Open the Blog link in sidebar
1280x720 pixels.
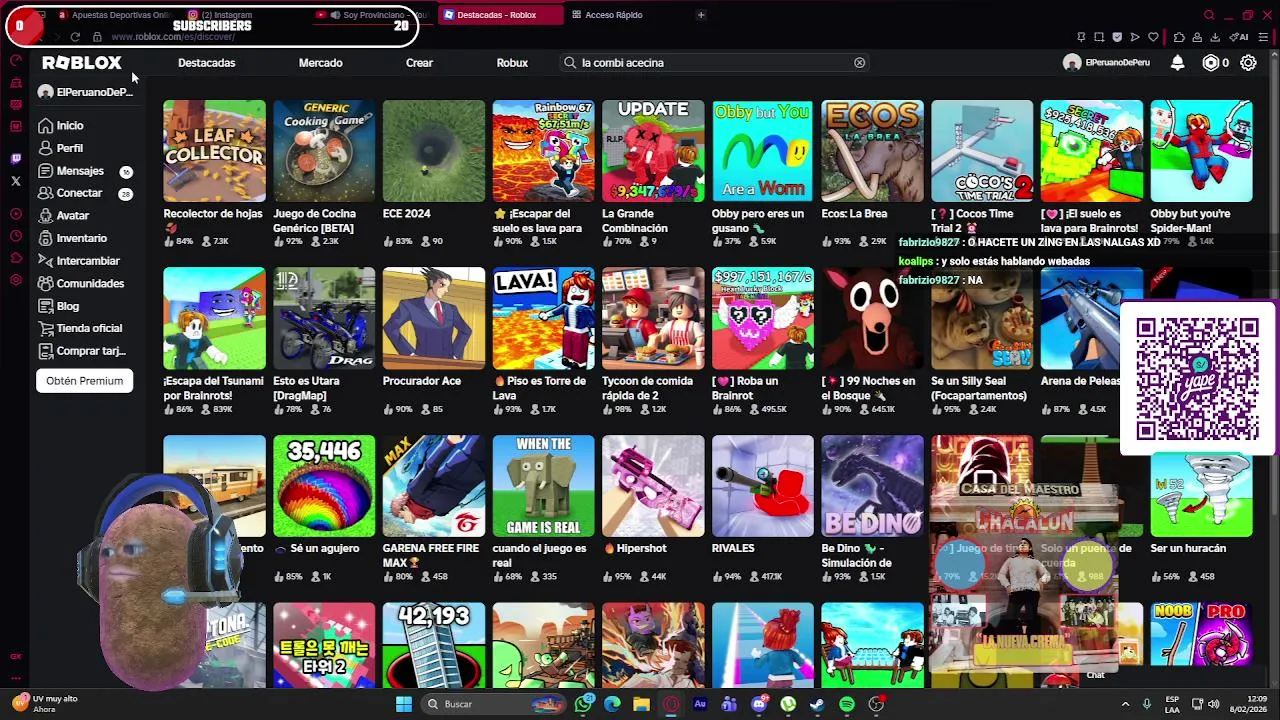[x=59, y=306]
